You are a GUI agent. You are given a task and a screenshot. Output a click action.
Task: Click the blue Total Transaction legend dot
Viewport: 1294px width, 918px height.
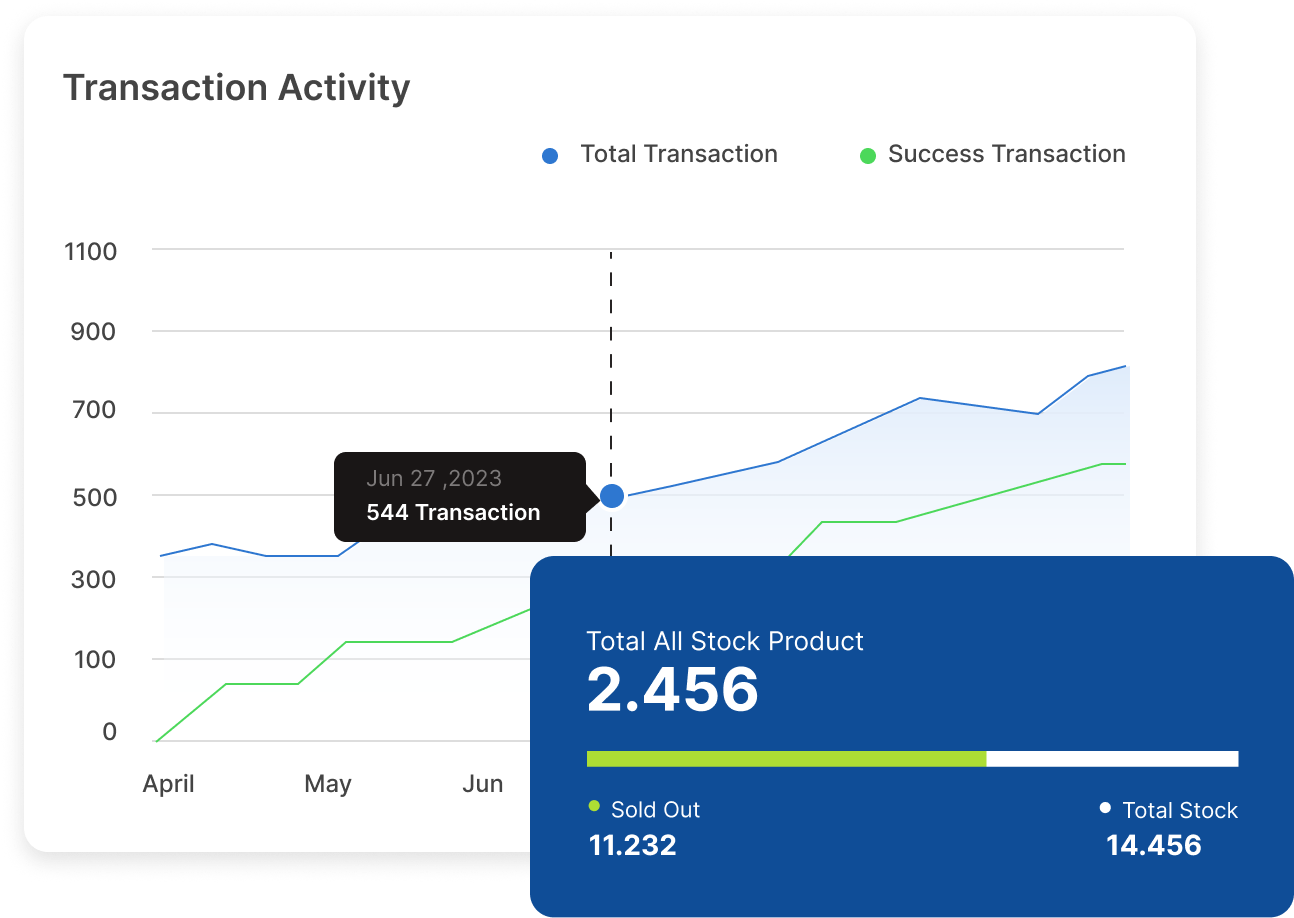[x=550, y=156]
